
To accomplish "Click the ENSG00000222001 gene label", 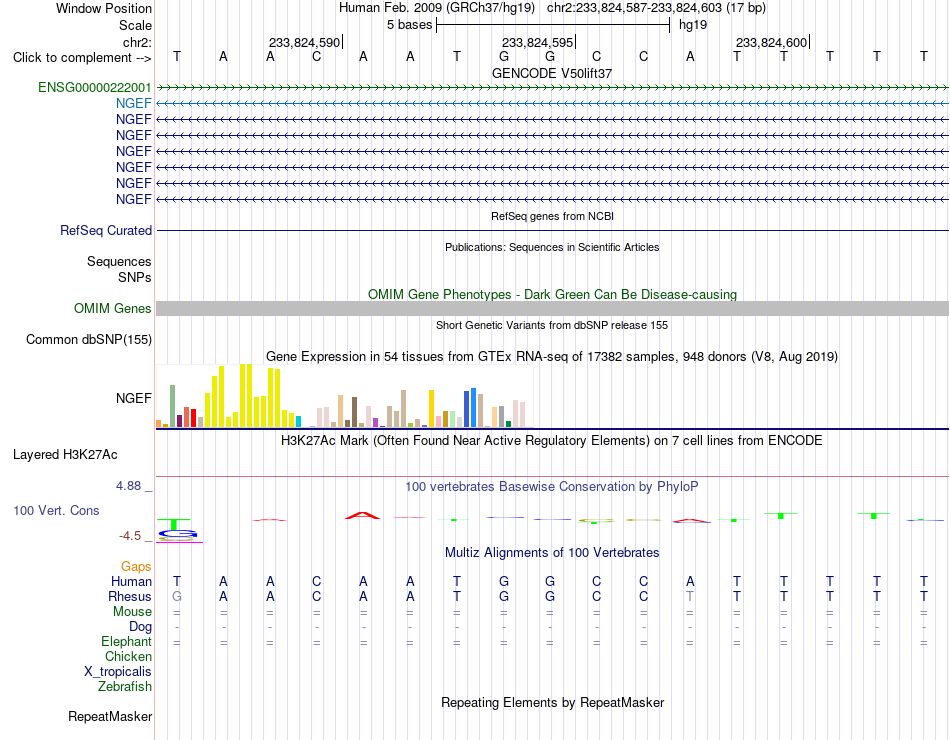I will click(x=95, y=87).
